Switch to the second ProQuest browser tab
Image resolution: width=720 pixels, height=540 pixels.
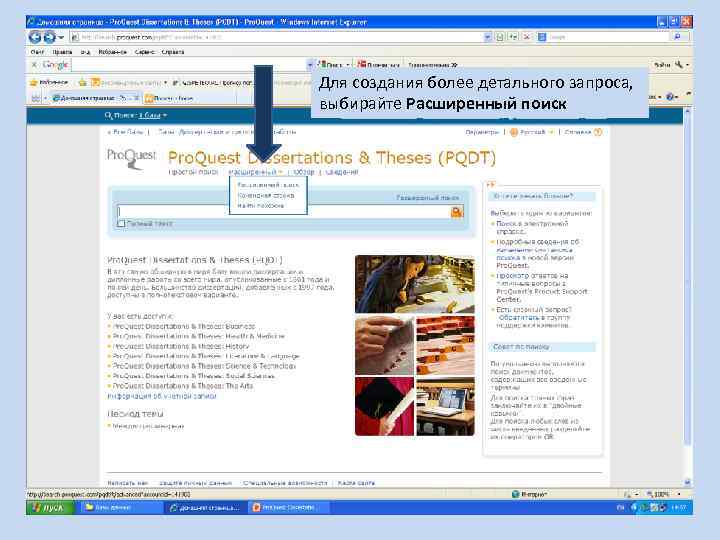click(x=189, y=98)
